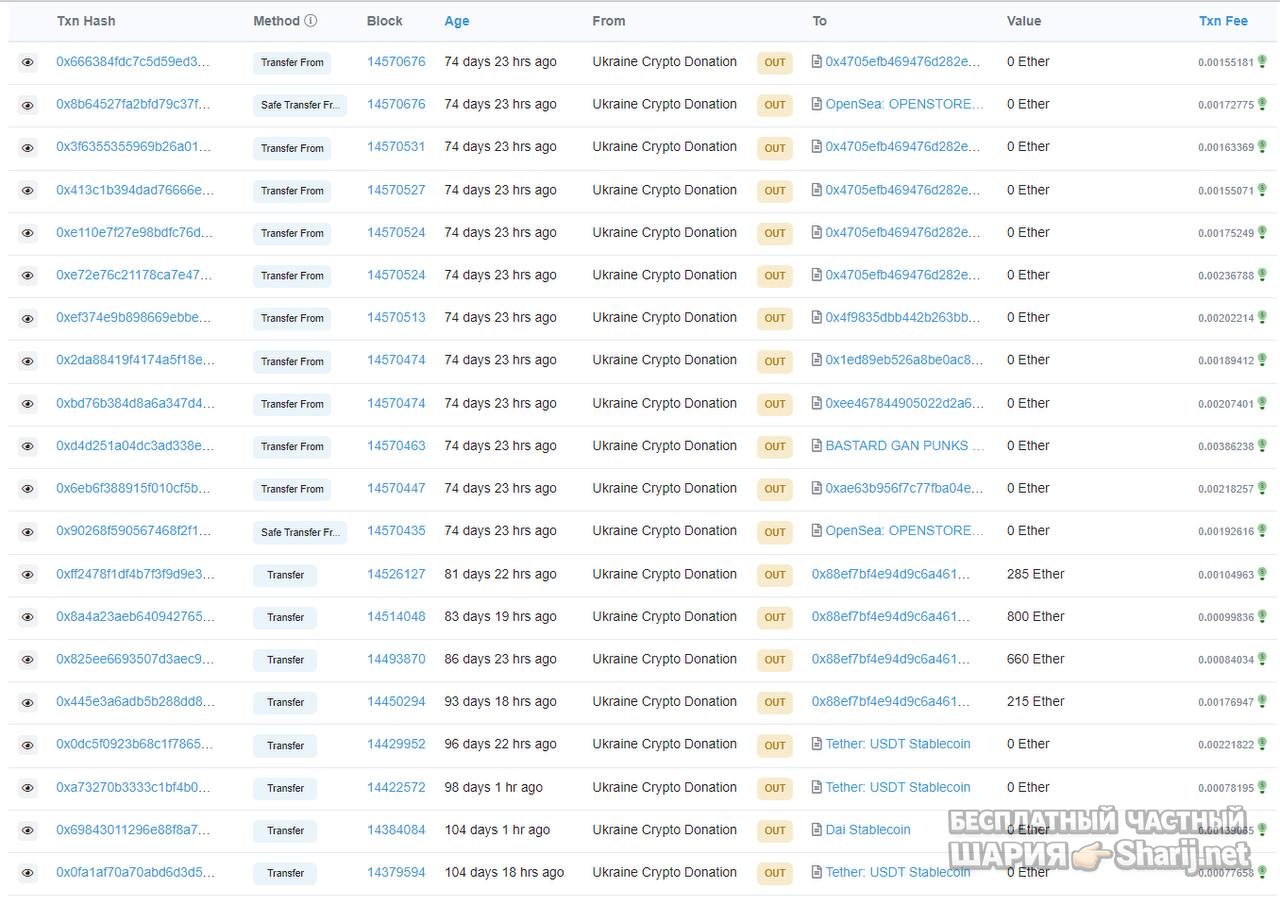Click the OUT badge in the 660 Ether row

point(775,660)
